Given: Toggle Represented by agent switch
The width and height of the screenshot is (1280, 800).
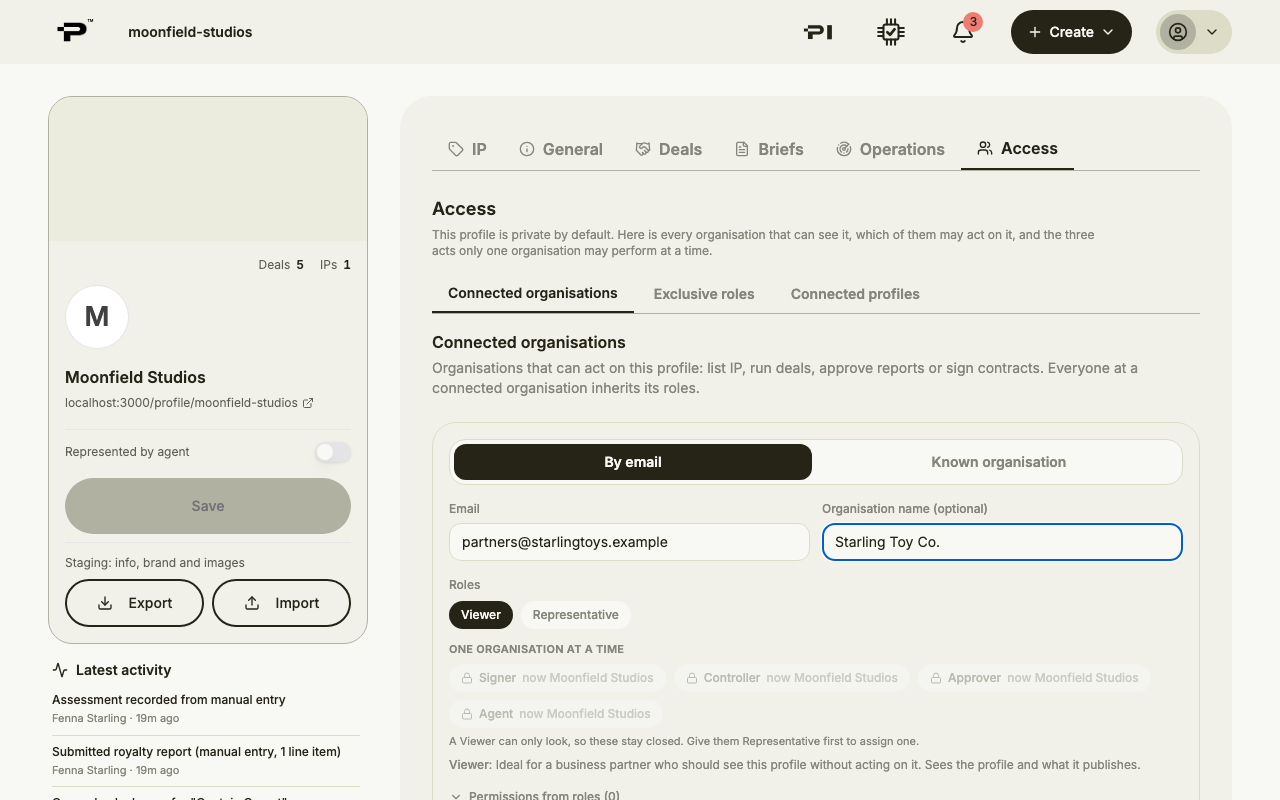Looking at the screenshot, I should coord(333,452).
